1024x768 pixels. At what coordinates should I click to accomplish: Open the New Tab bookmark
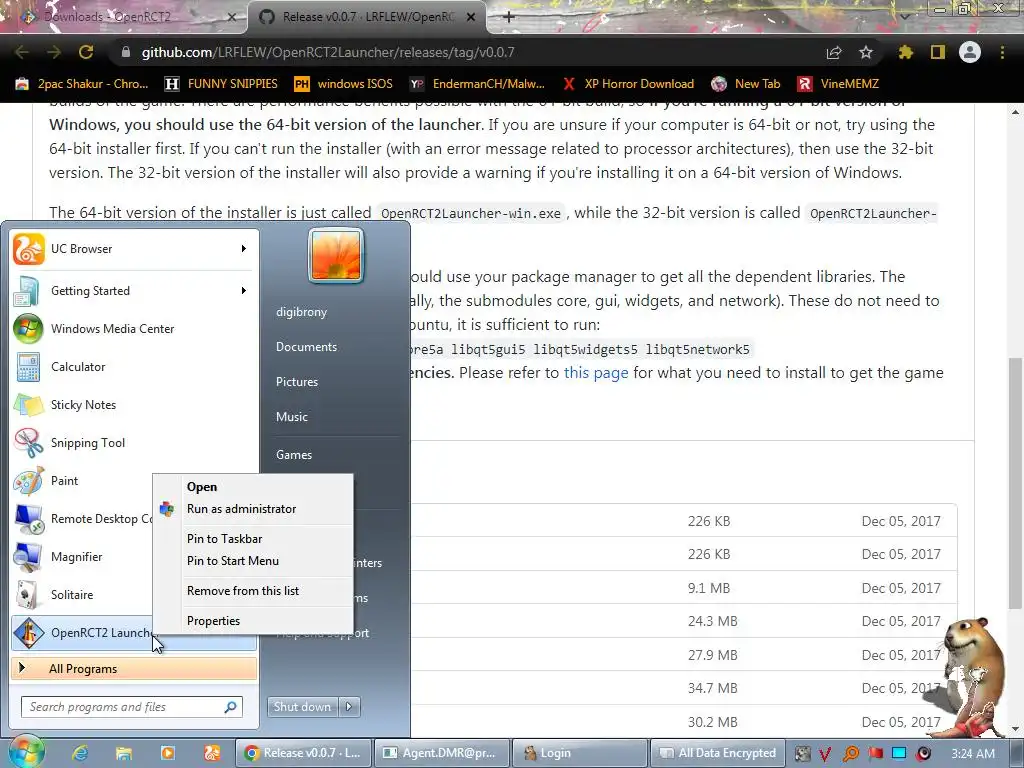point(746,84)
